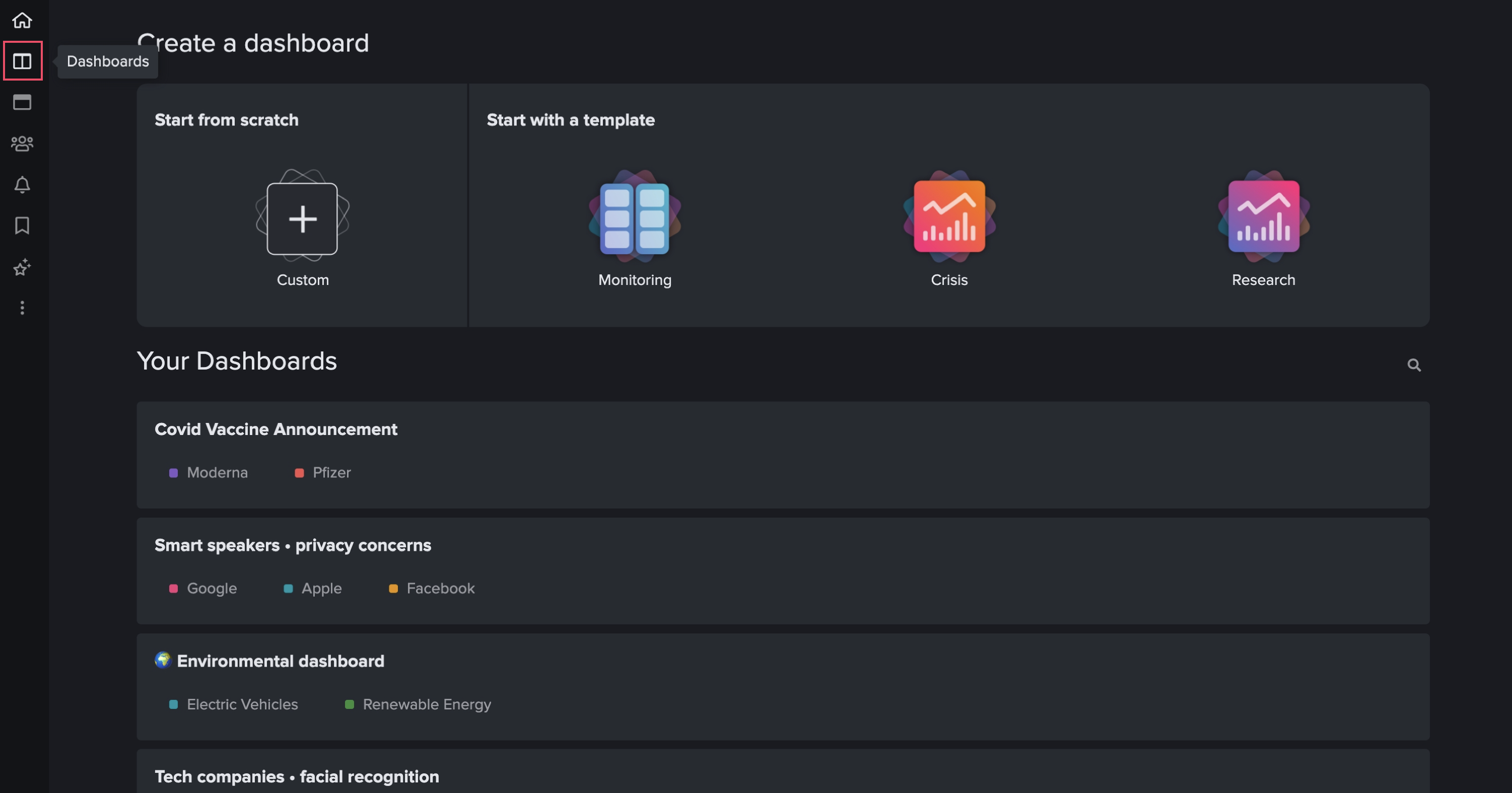
Task: Select the Facebook topic text
Action: click(441, 589)
